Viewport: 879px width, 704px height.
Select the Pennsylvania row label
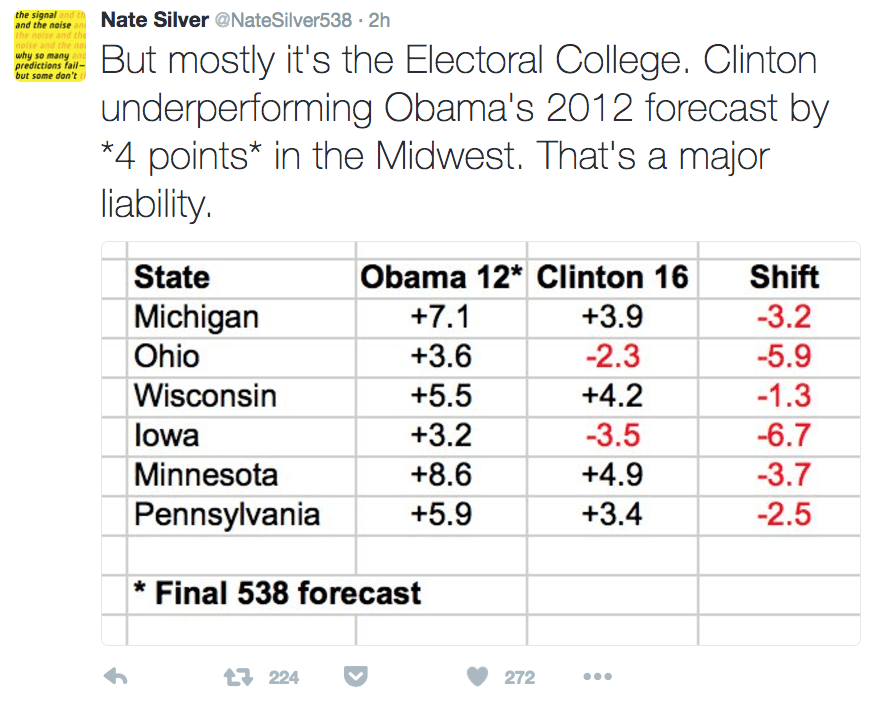(227, 515)
